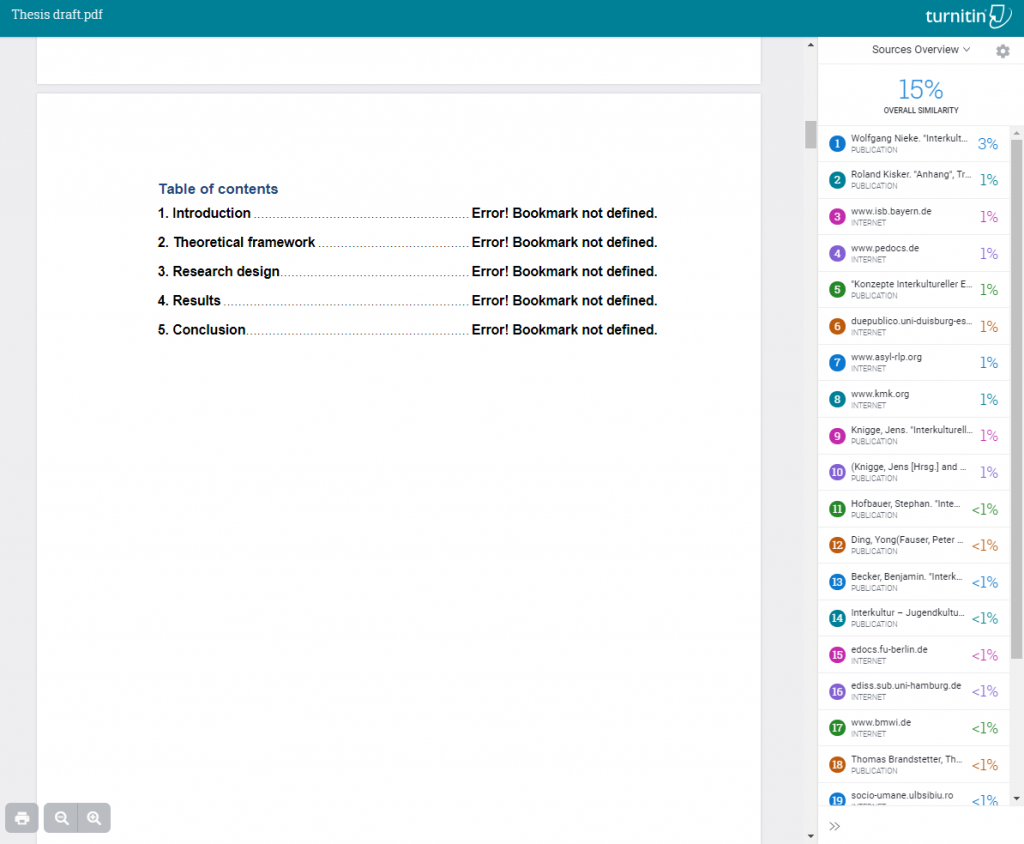Zoom in on the document
Image resolution: width=1024 pixels, height=844 pixels.
click(94, 818)
